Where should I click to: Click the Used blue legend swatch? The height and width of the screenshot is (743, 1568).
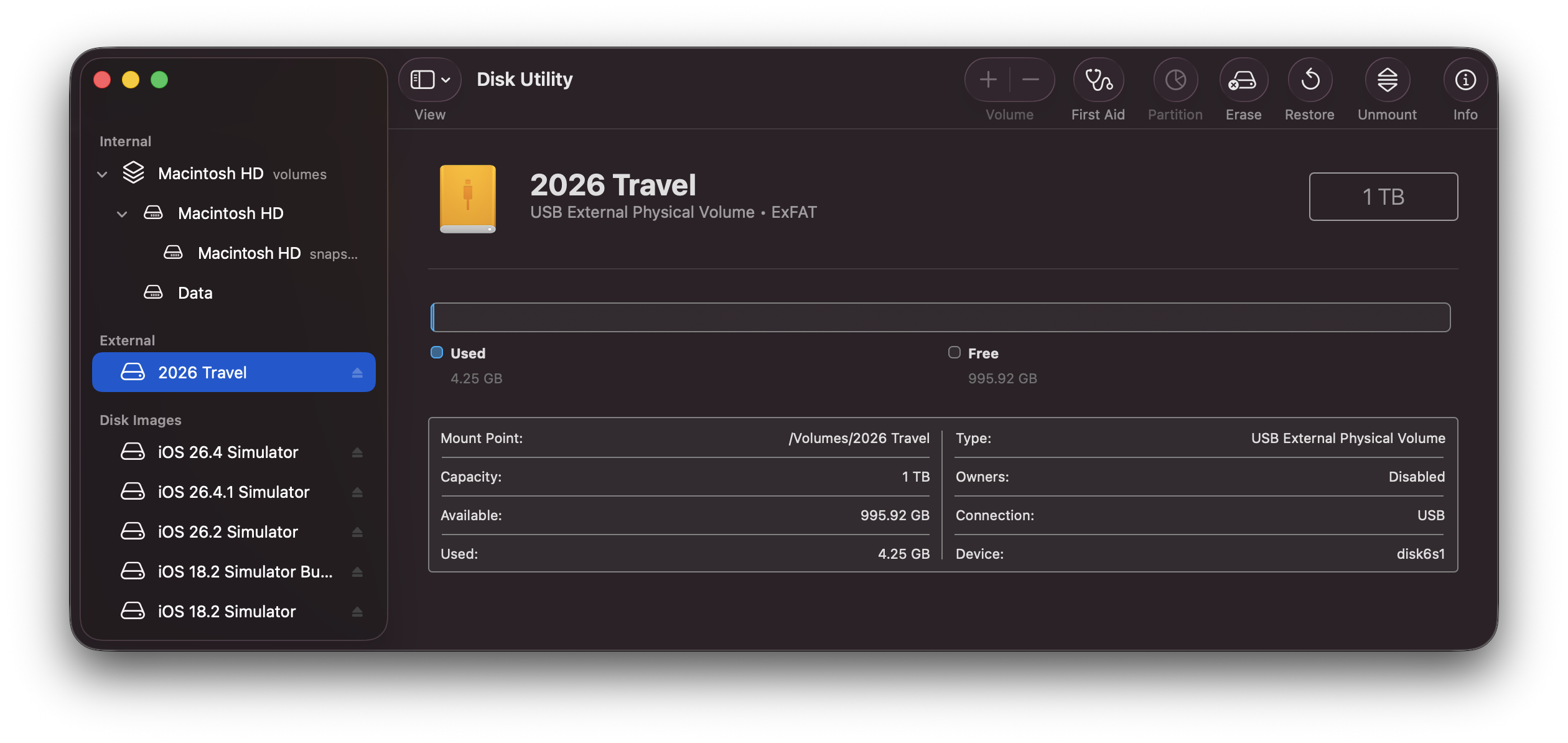[437, 352]
